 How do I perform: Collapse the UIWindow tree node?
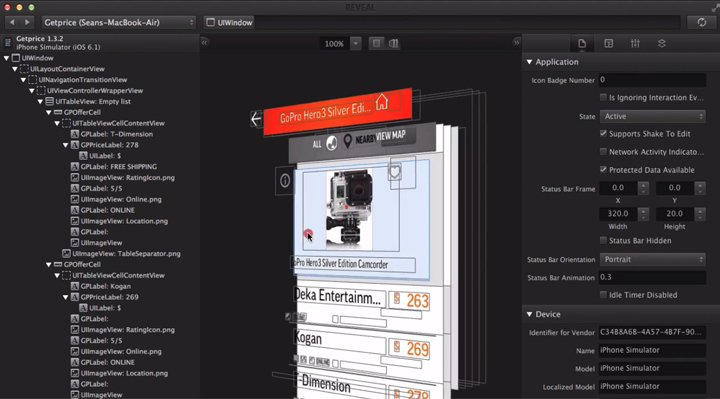pyautogui.click(x=6, y=58)
